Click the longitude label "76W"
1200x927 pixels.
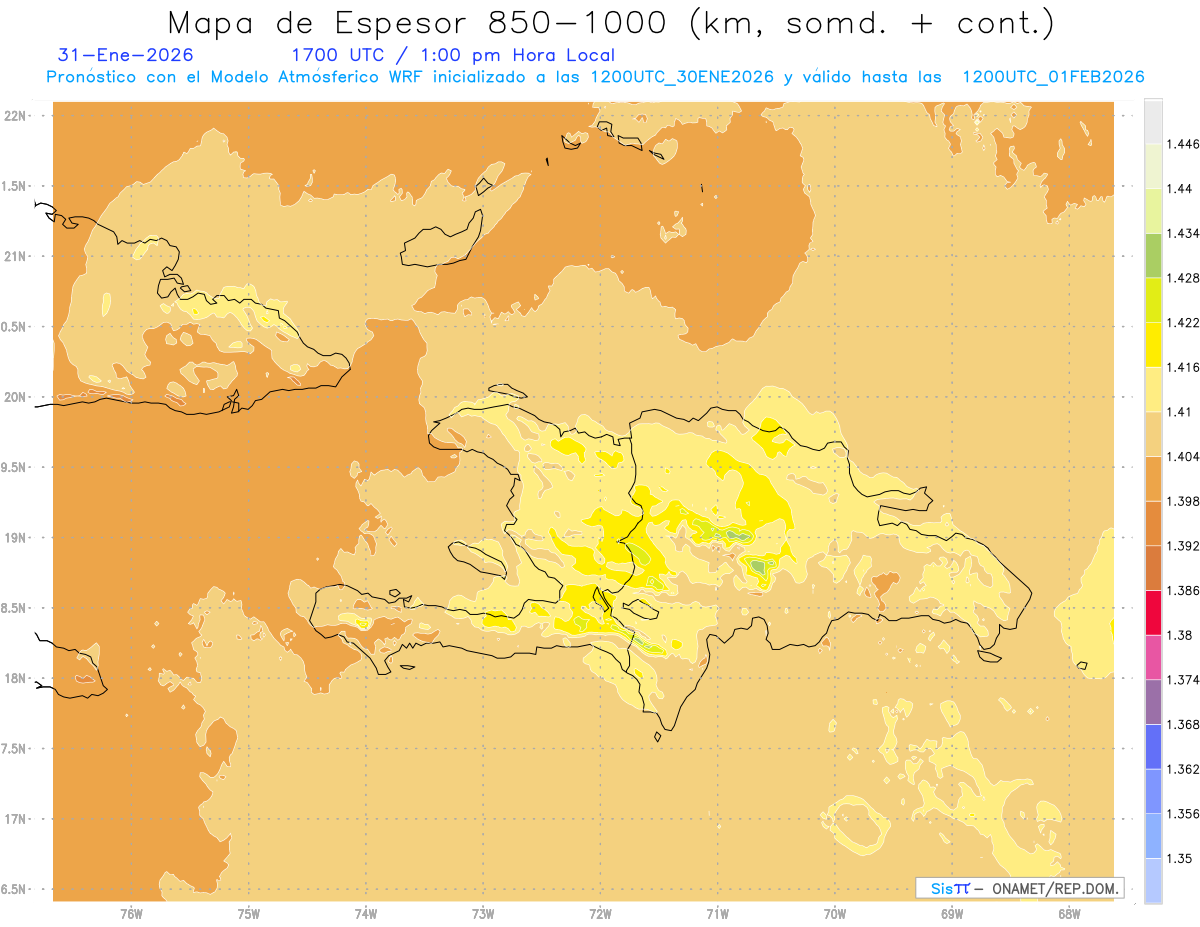pyautogui.click(x=131, y=914)
